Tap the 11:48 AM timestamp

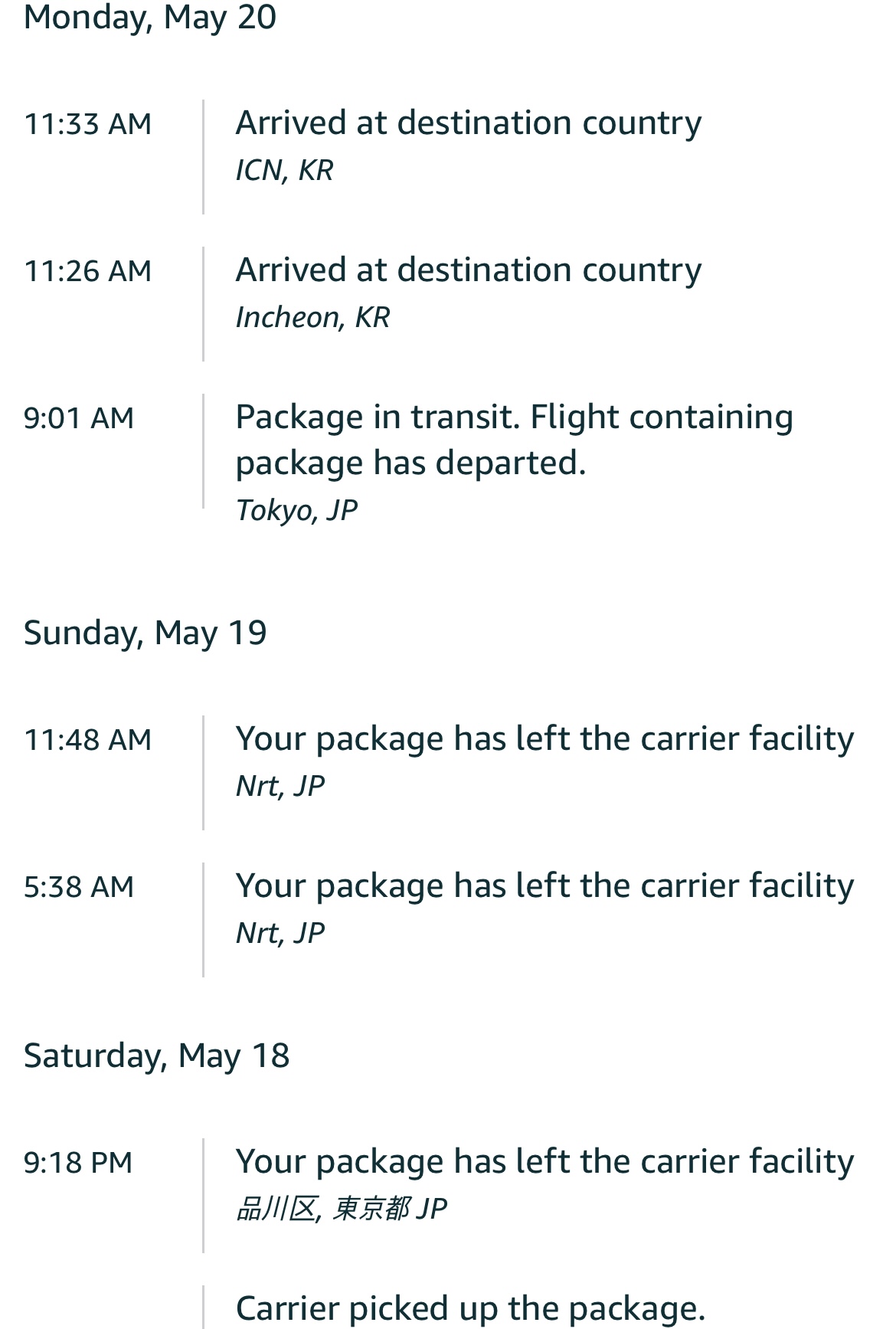88,740
